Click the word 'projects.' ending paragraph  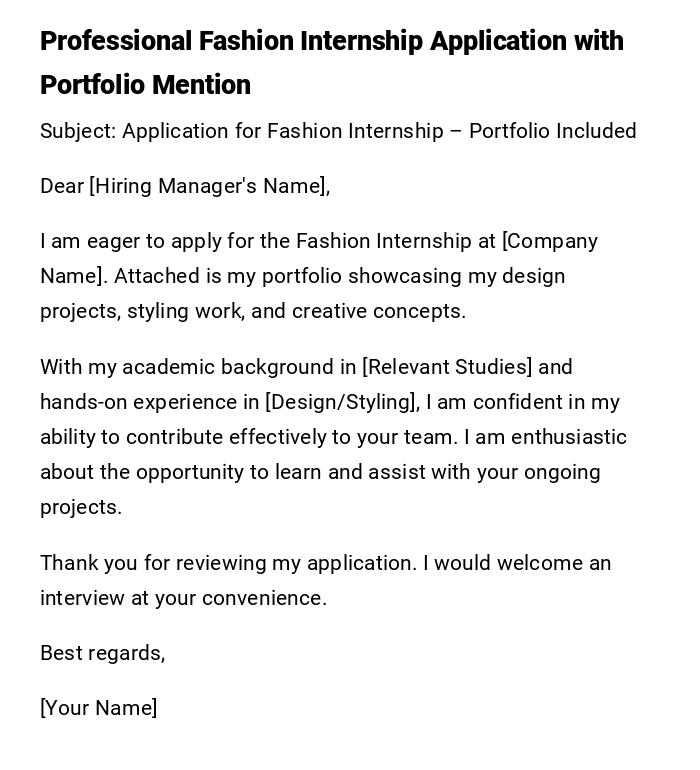click(80, 507)
